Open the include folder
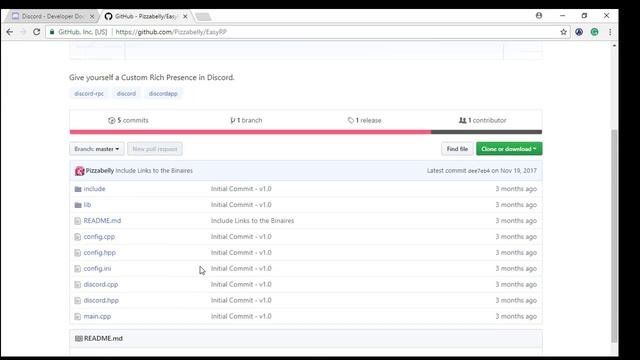 tap(94, 189)
